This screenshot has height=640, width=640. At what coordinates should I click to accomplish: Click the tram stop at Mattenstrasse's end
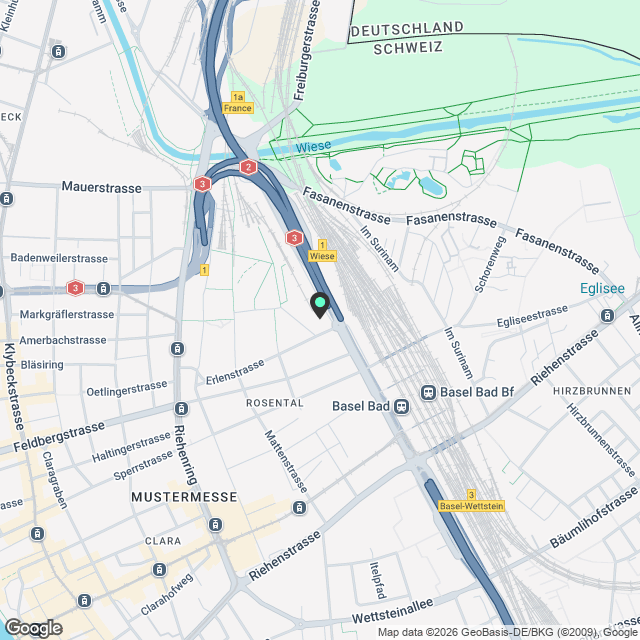[299, 508]
